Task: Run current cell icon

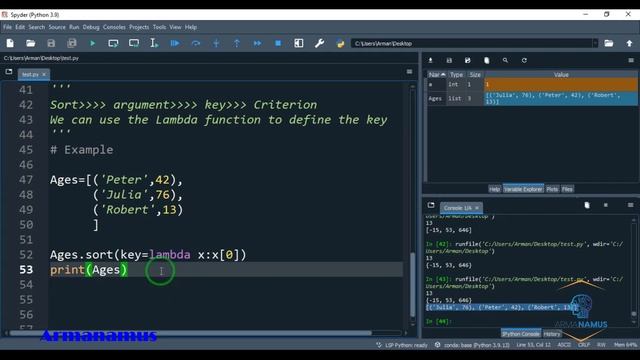Action: tap(113, 43)
